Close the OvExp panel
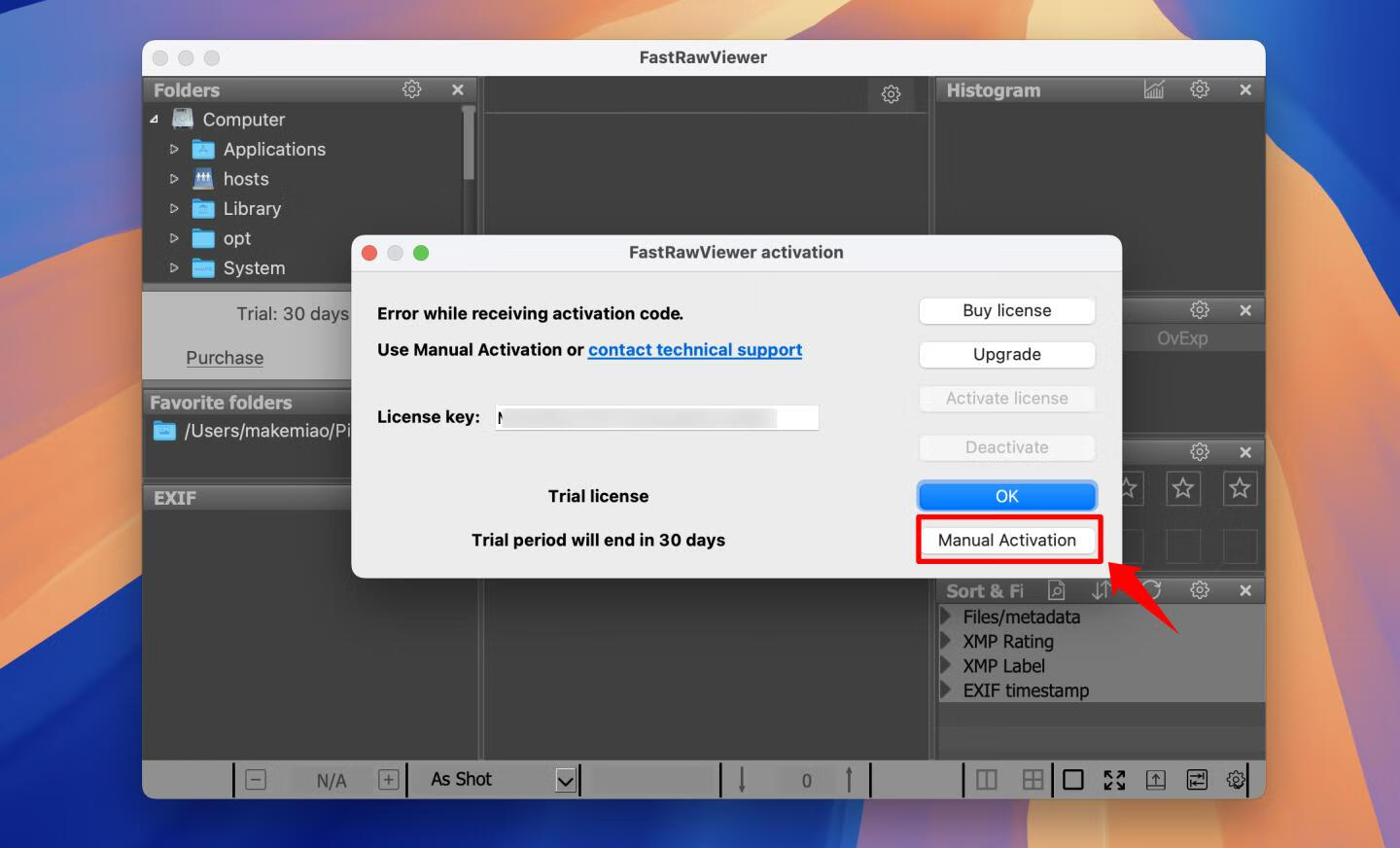Viewport: 1400px width, 848px height. pos(1245,310)
